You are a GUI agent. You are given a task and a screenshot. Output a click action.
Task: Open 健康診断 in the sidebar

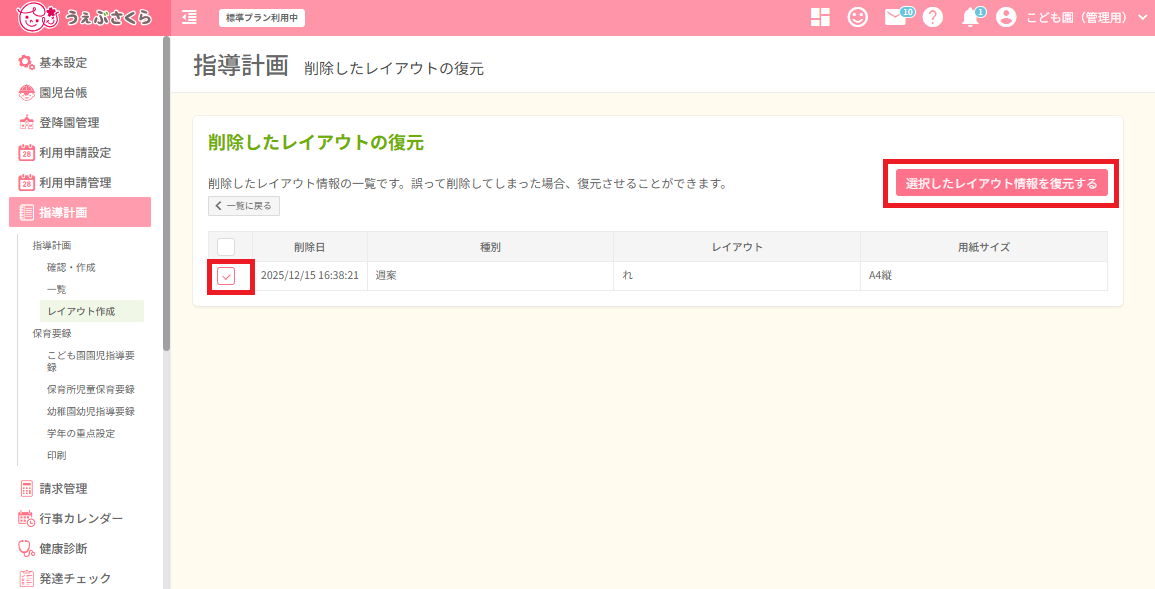(63, 549)
